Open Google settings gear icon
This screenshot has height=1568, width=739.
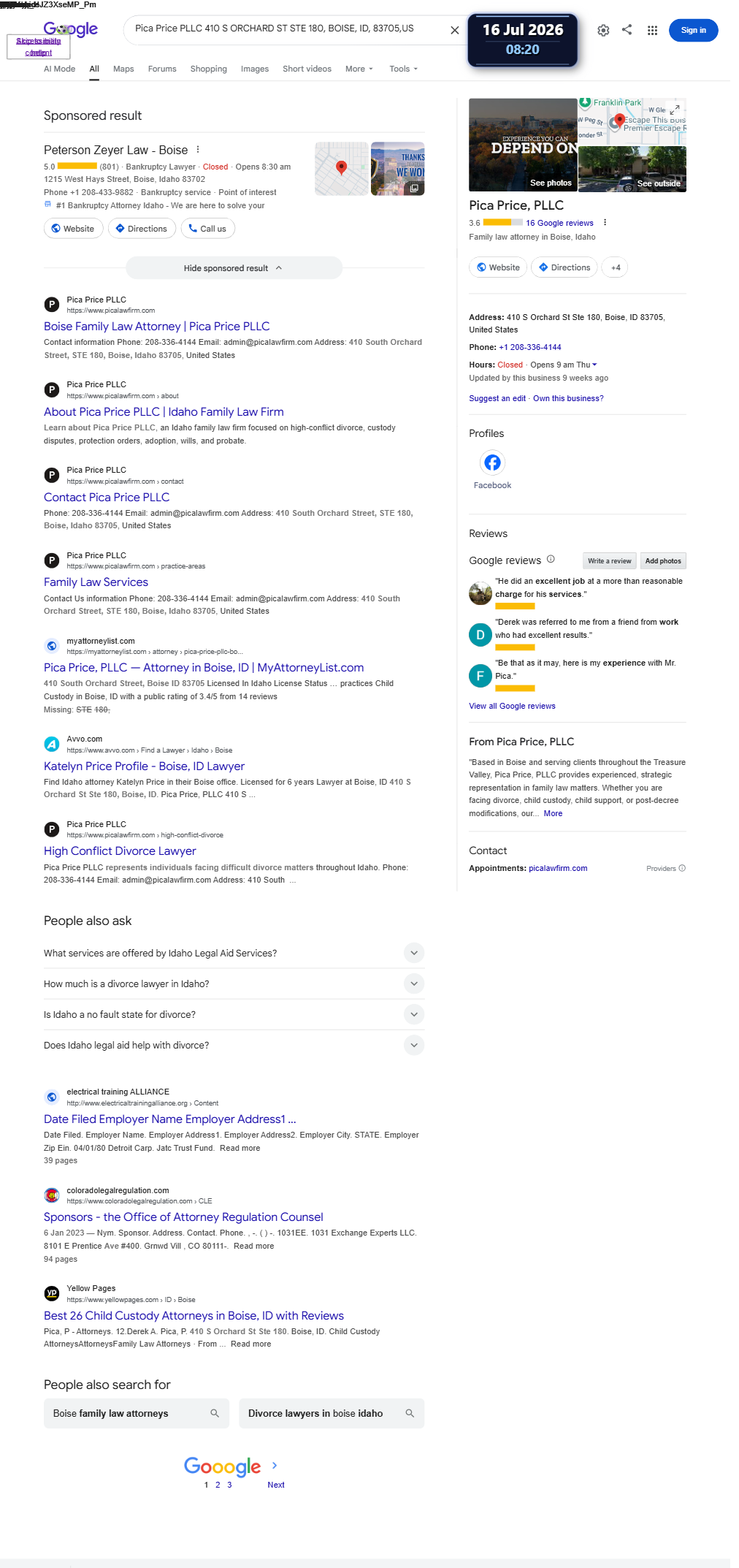(603, 30)
